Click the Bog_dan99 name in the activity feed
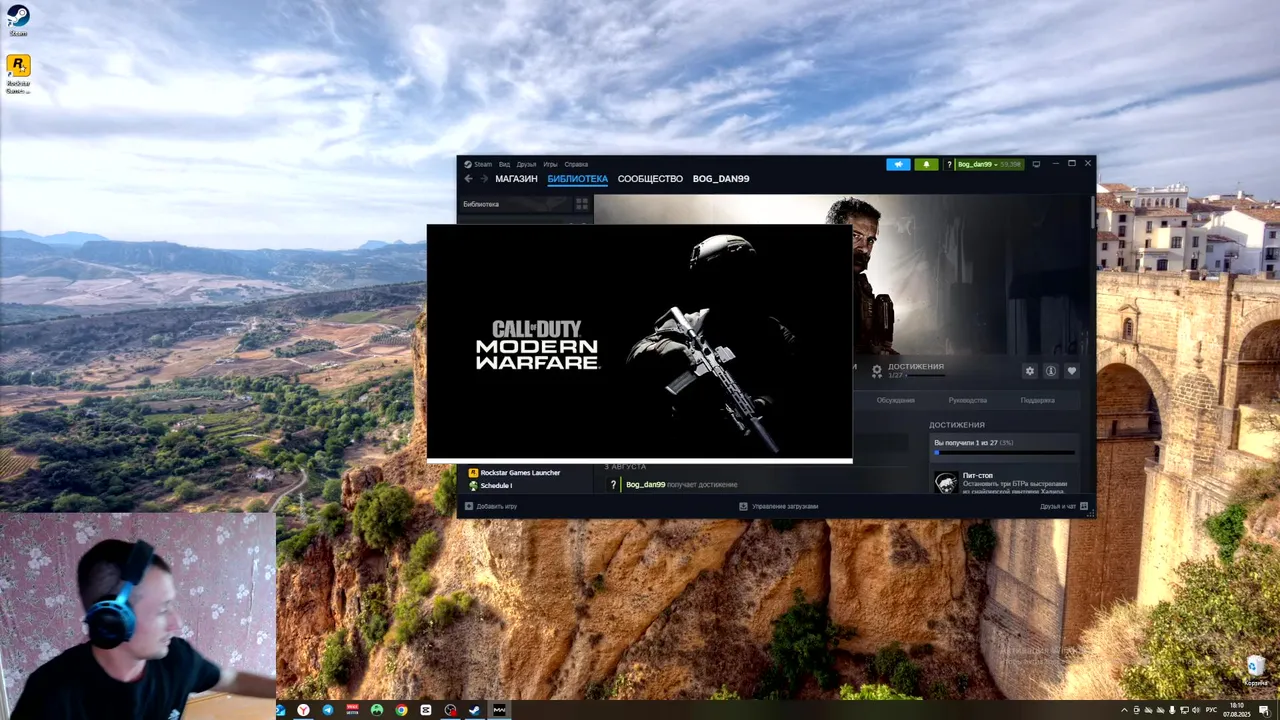Viewport: 1280px width, 720px height. pyautogui.click(x=646, y=485)
